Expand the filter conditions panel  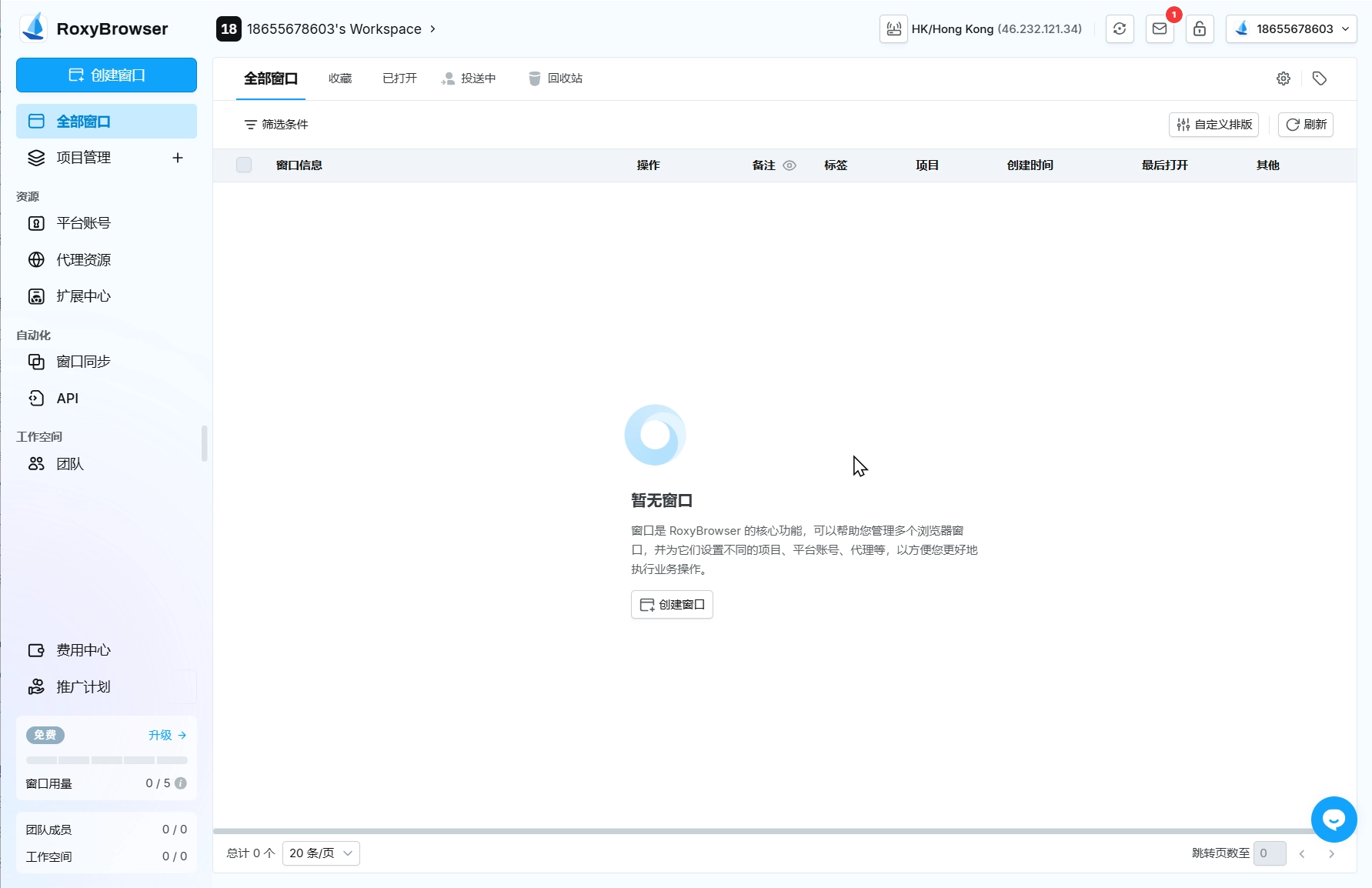tap(276, 125)
